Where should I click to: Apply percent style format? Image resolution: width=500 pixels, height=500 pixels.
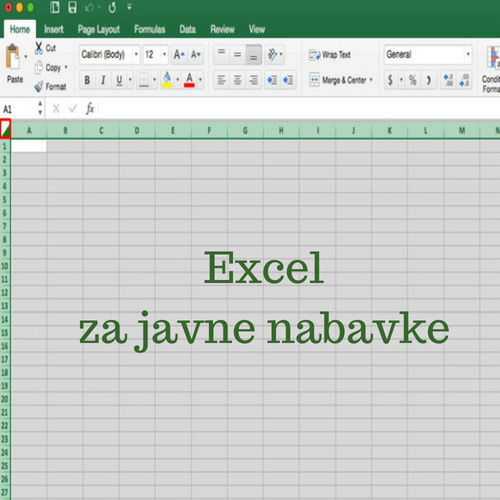(413, 80)
